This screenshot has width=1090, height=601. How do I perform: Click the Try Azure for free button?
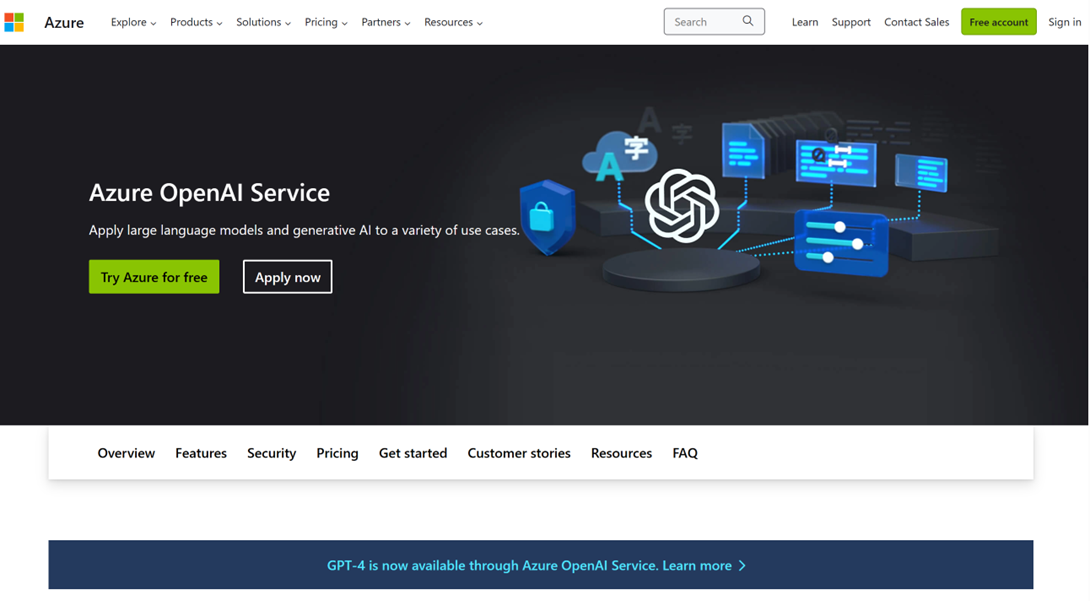coord(154,277)
